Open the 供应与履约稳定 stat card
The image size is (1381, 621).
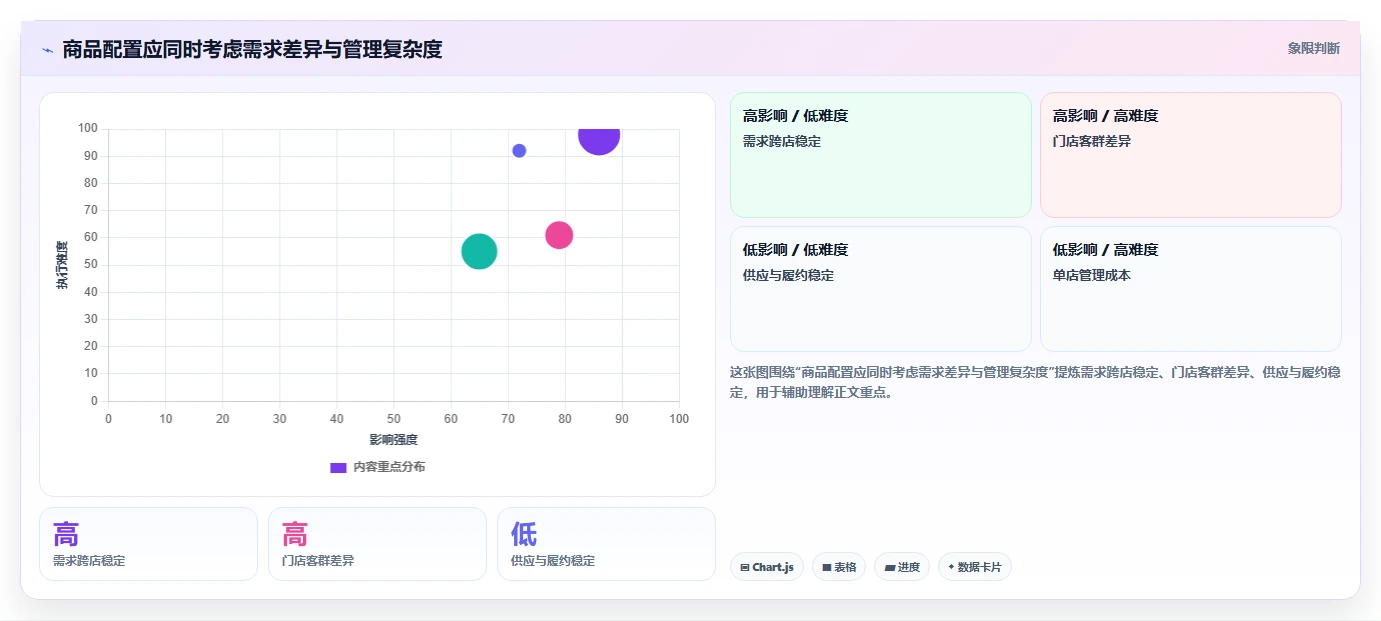click(606, 544)
